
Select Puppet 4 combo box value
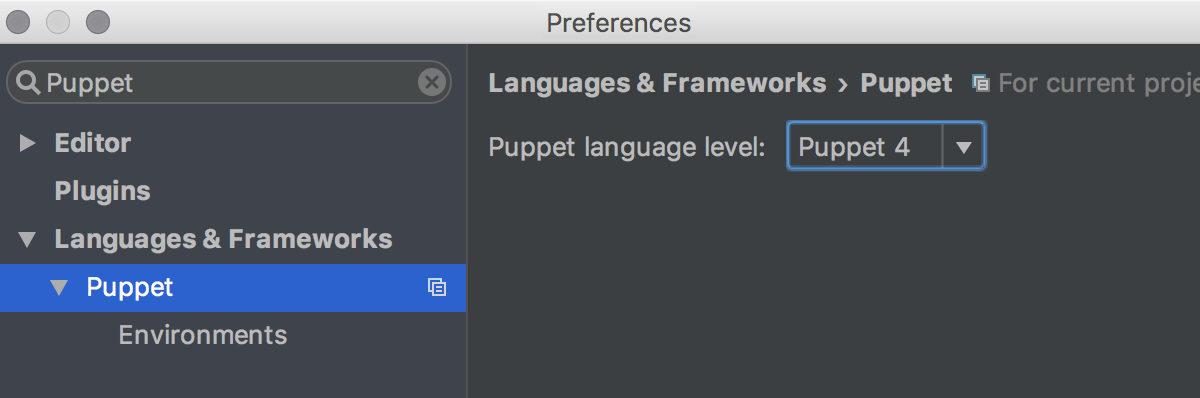[865, 147]
